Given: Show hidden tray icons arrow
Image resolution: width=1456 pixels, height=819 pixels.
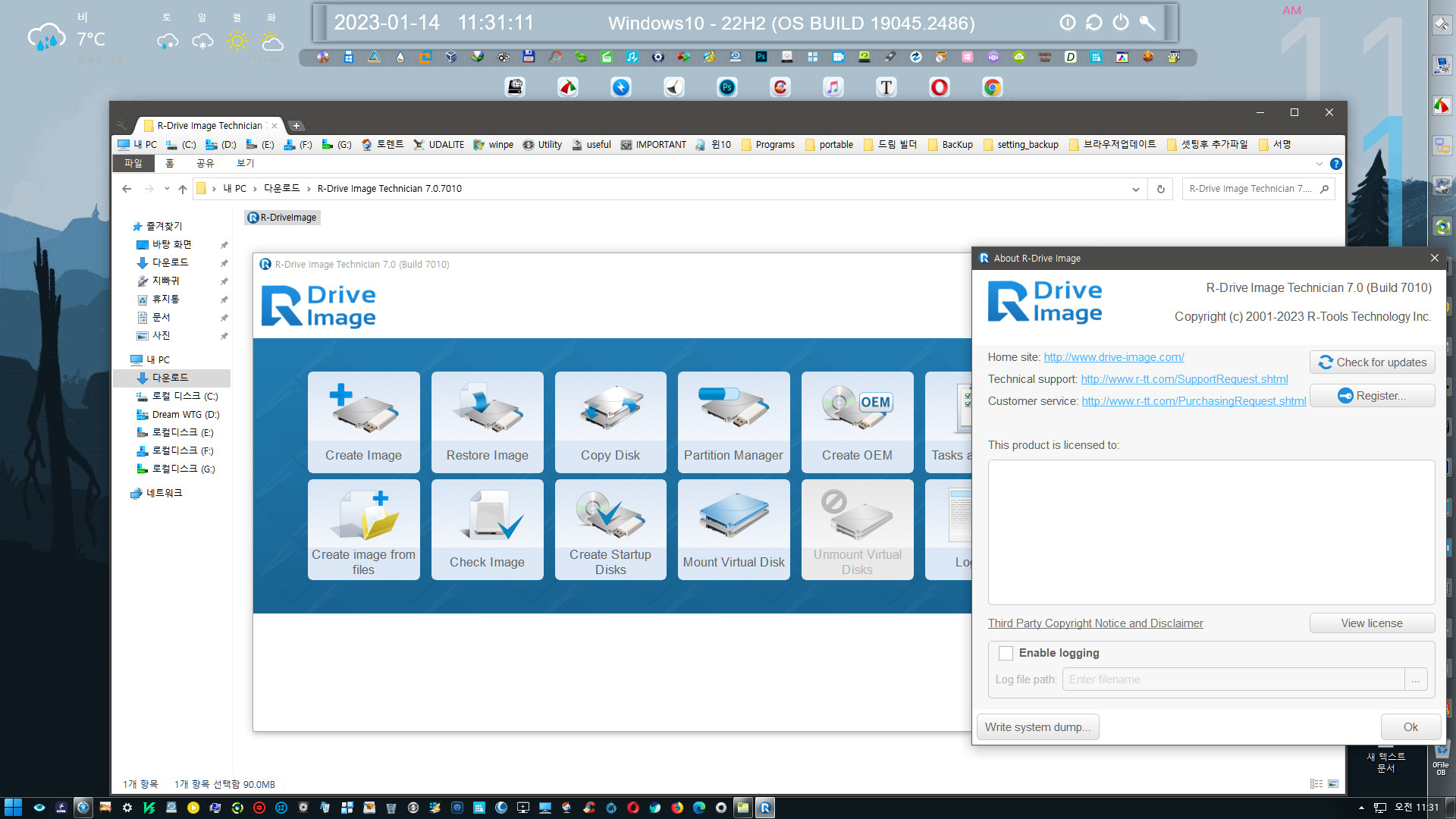Looking at the screenshot, I should 1361,808.
